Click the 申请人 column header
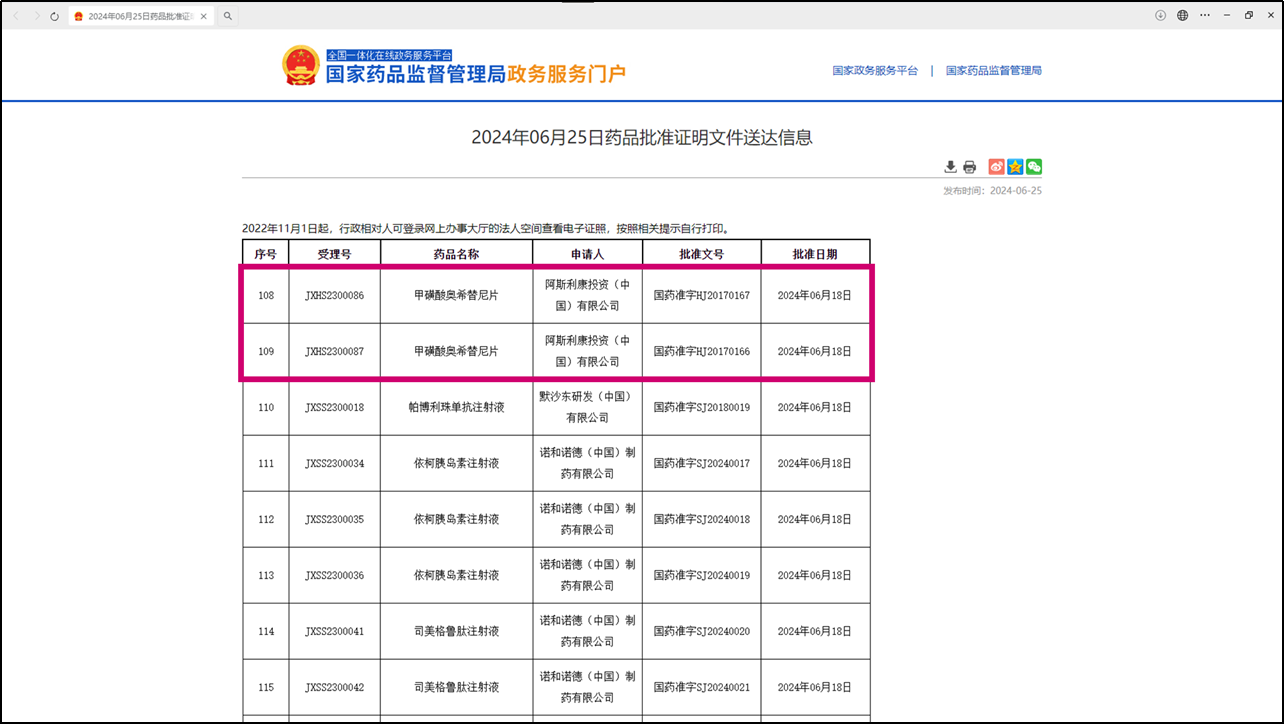The image size is (1286, 726). 587,254
